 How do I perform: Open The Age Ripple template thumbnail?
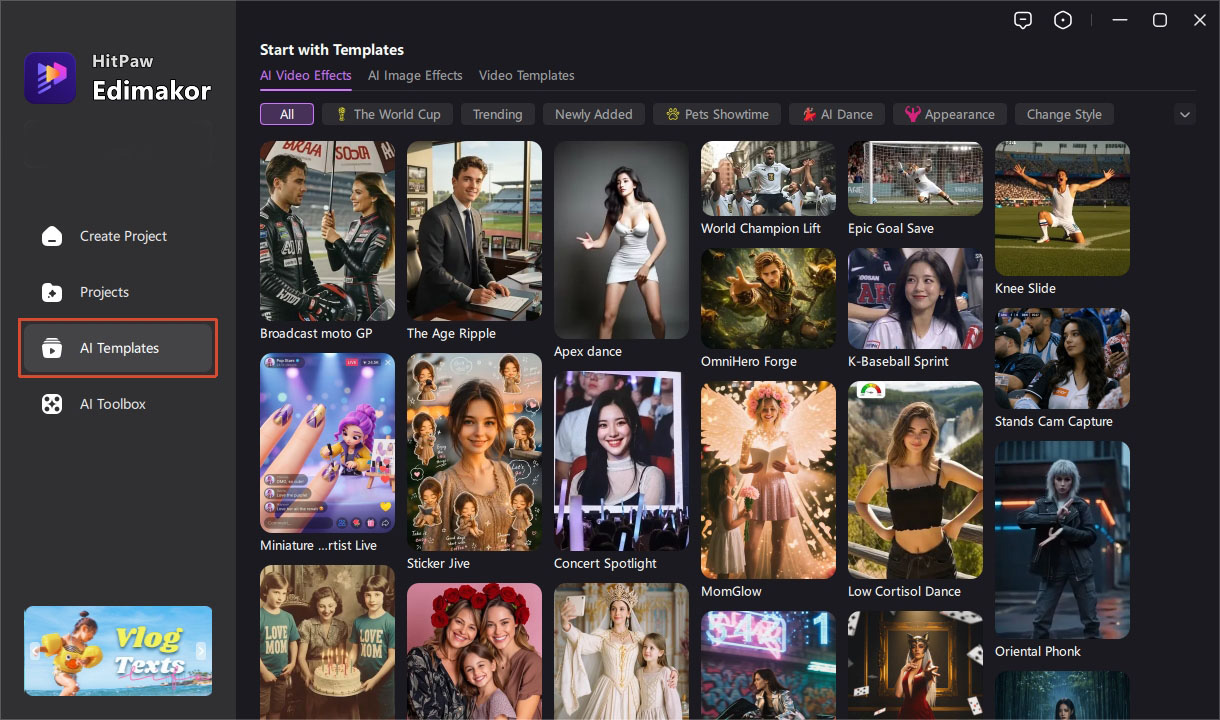click(474, 231)
